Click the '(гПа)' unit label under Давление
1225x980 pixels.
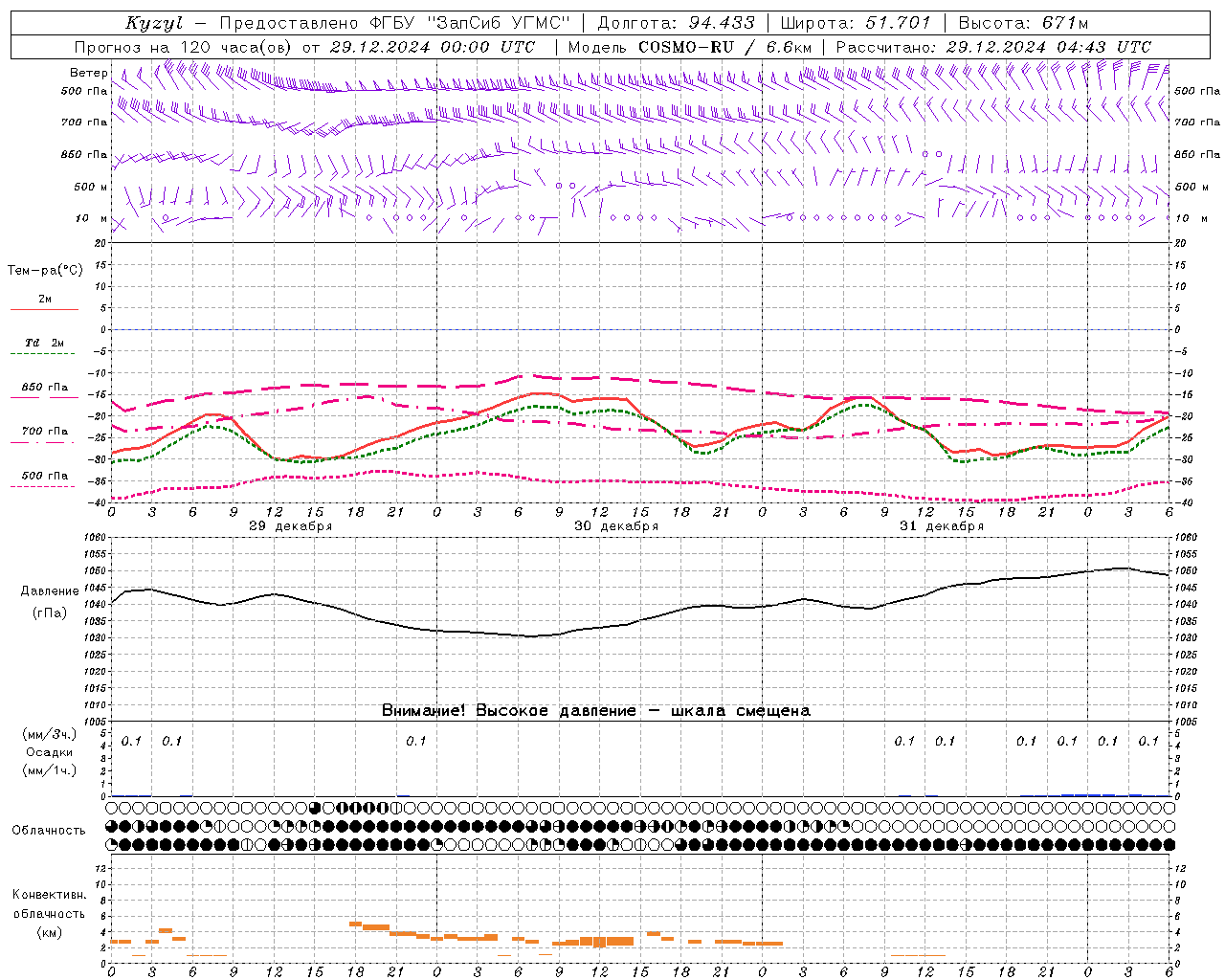[x=50, y=612]
